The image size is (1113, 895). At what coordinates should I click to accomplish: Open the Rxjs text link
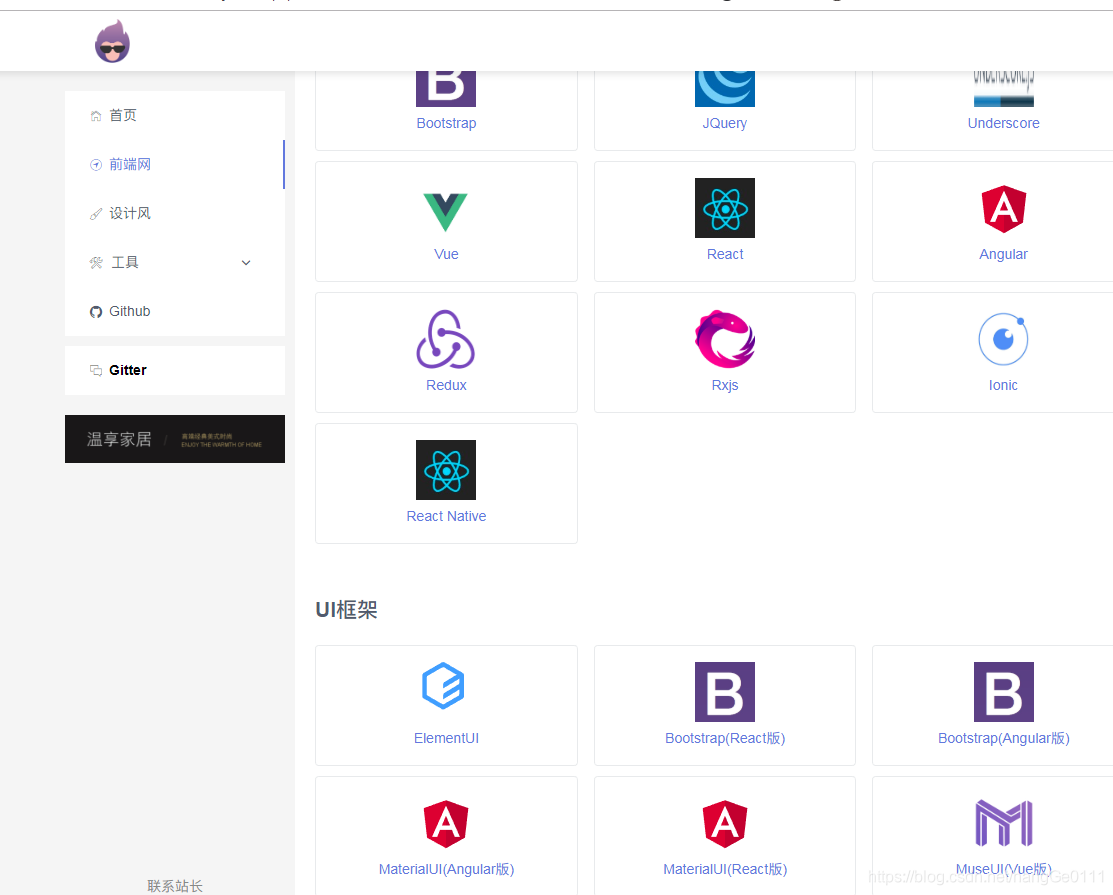725,385
